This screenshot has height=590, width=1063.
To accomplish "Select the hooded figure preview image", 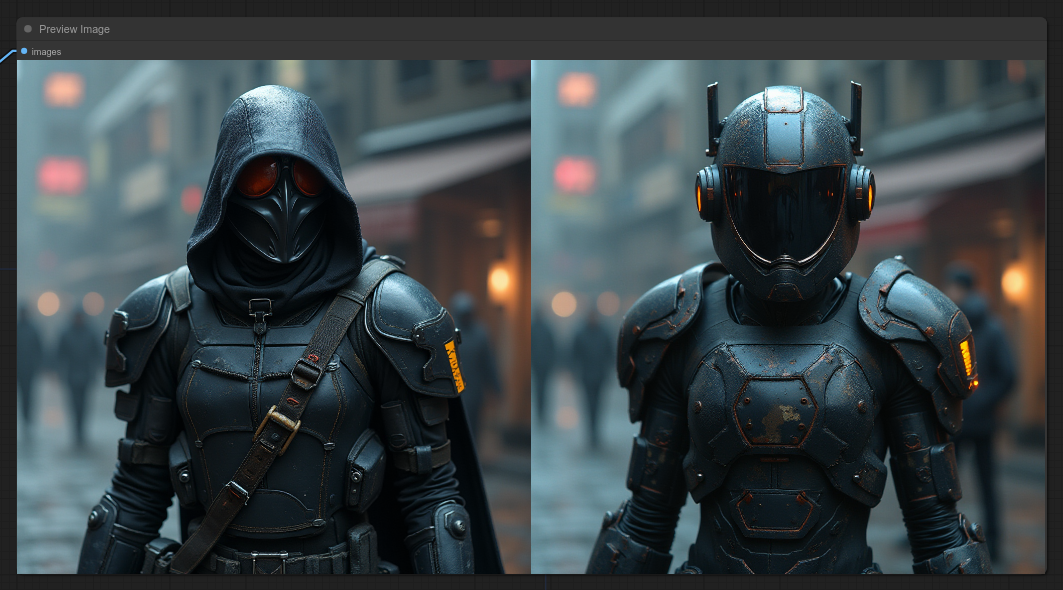I will point(274,316).
